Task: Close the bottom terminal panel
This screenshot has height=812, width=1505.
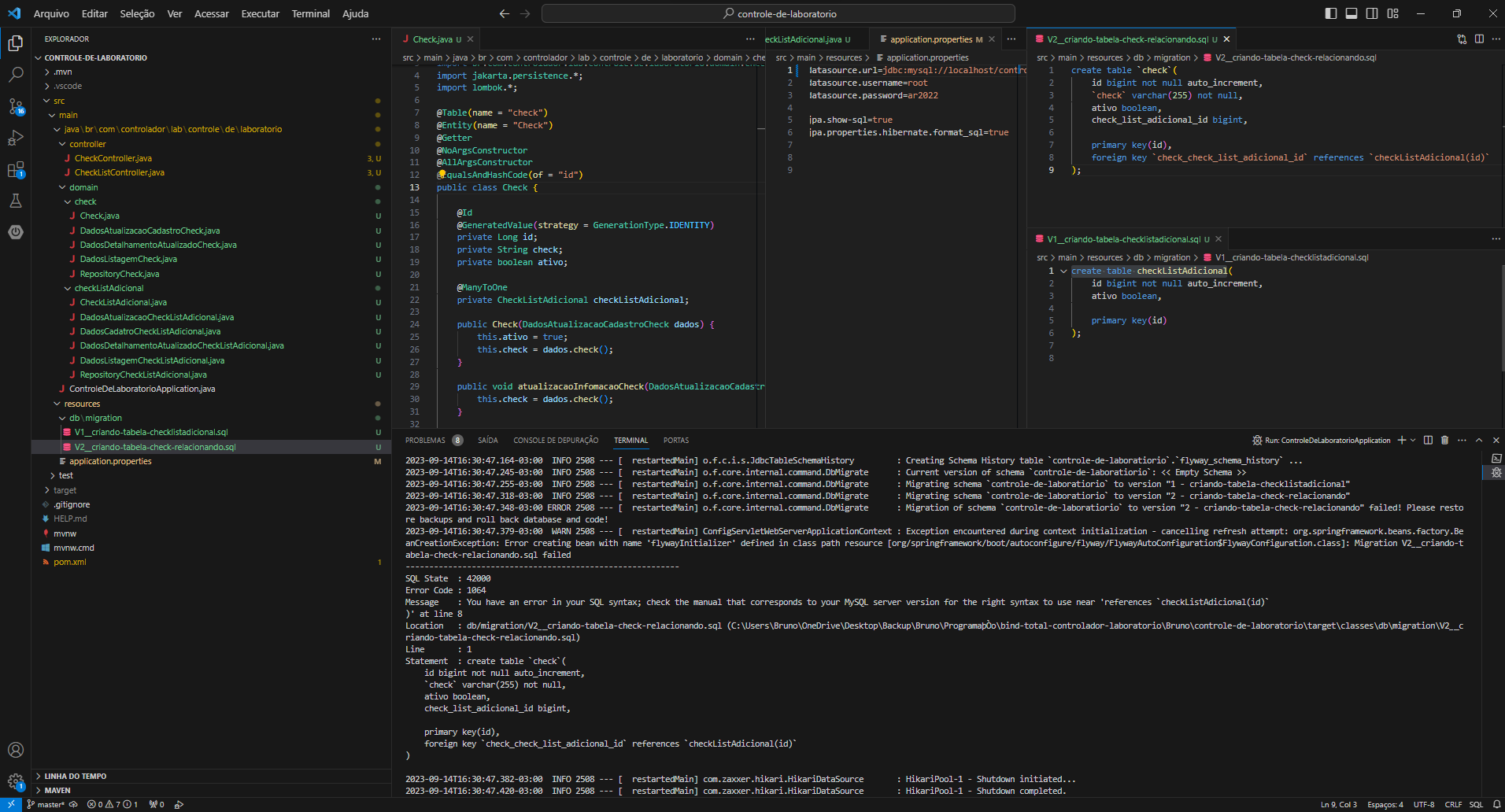Action: 1496,440
